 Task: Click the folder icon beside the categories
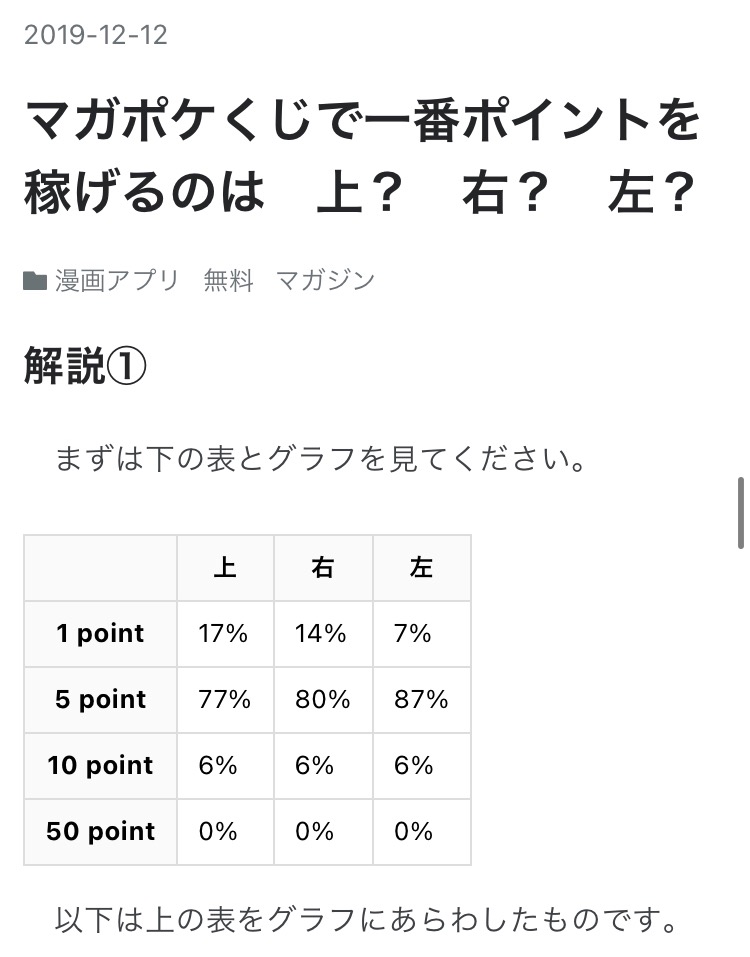[x=35, y=280]
